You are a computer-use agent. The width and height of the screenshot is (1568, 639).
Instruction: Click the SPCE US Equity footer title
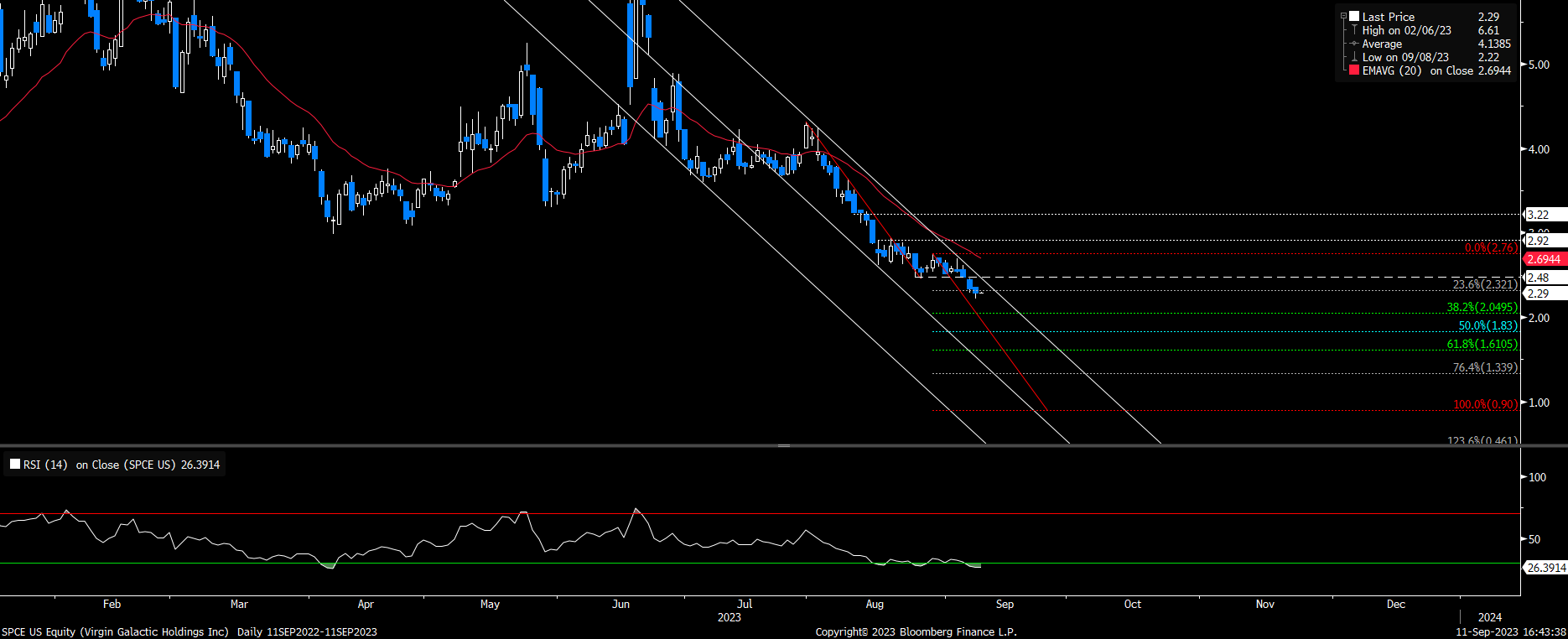point(115,631)
